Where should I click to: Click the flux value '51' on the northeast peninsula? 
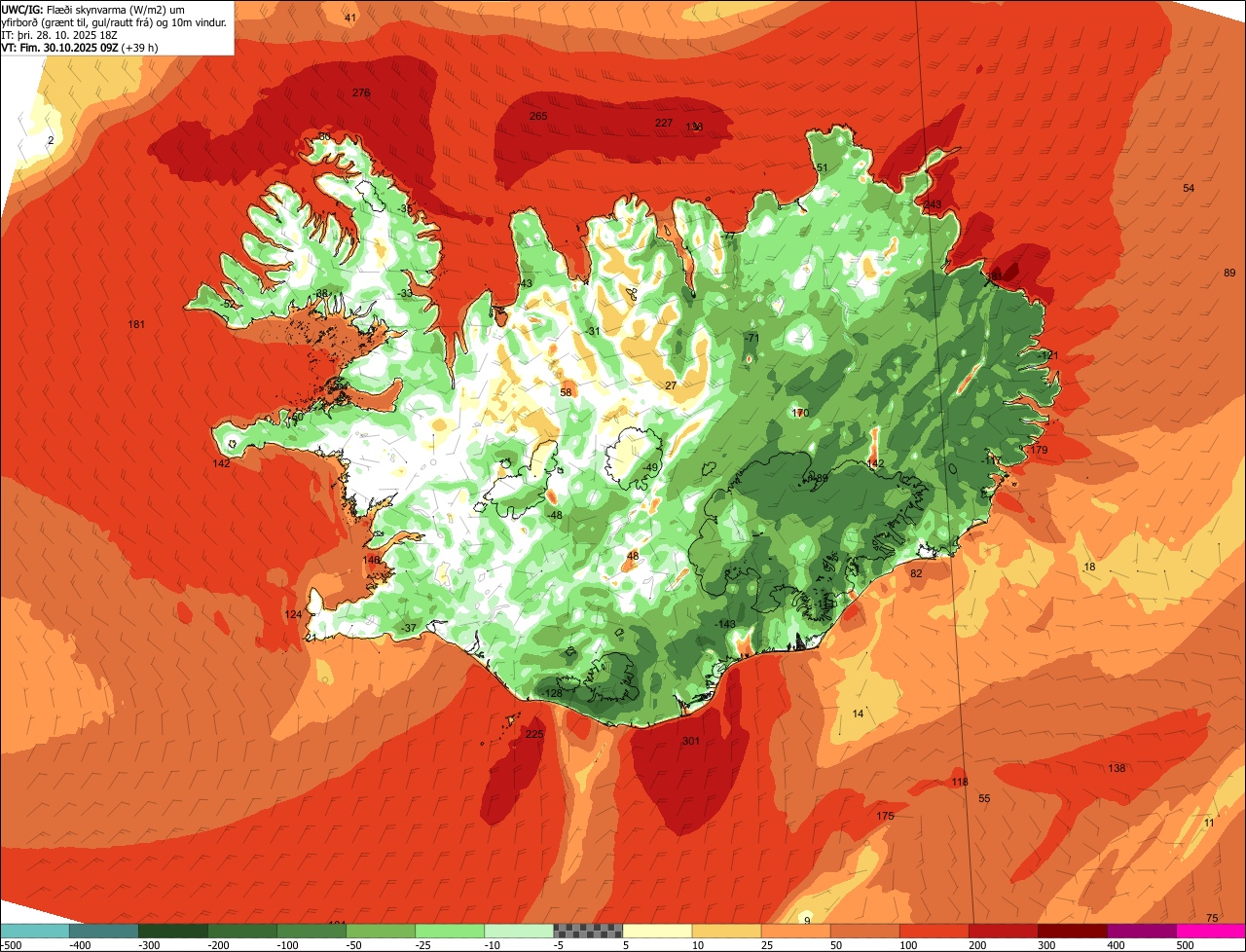tap(822, 167)
